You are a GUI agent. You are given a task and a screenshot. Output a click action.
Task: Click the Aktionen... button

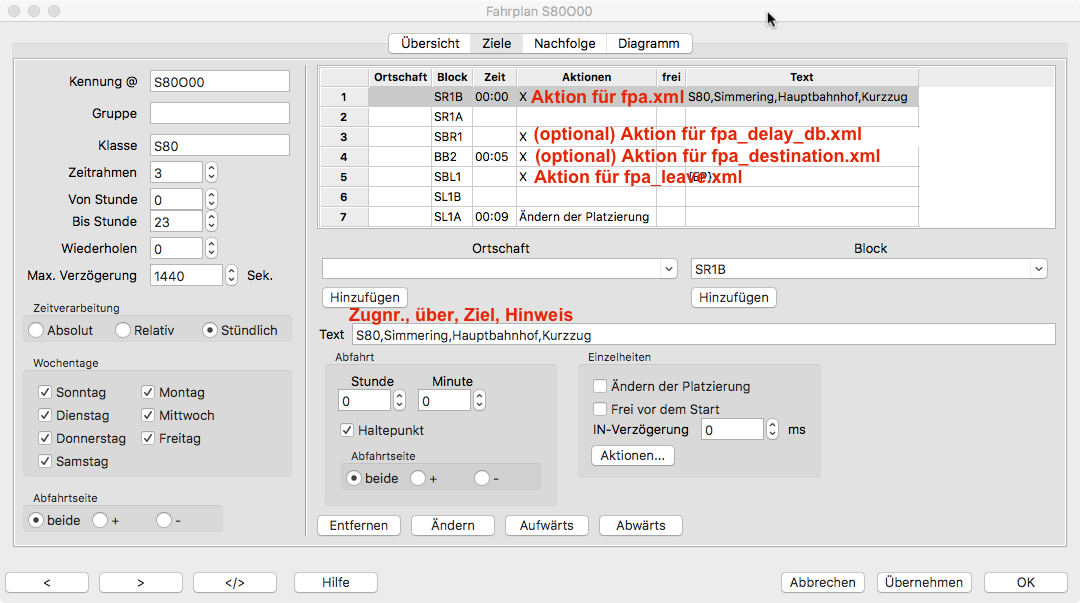633,456
